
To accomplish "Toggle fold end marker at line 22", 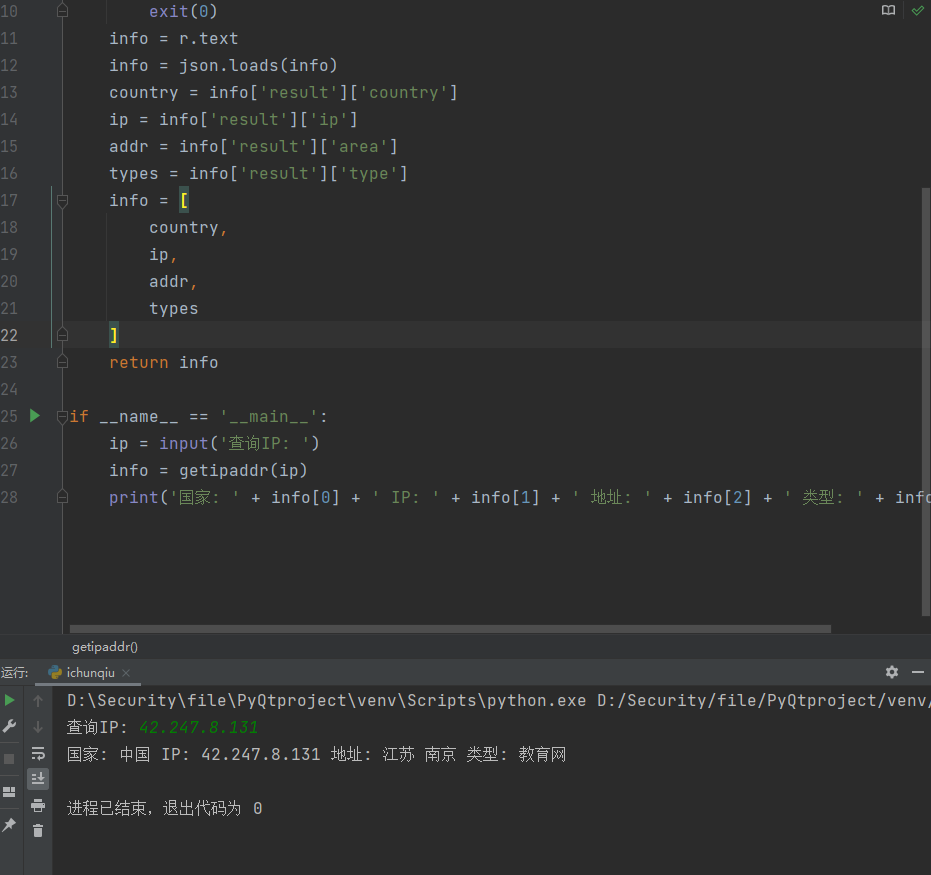I will [x=62, y=335].
